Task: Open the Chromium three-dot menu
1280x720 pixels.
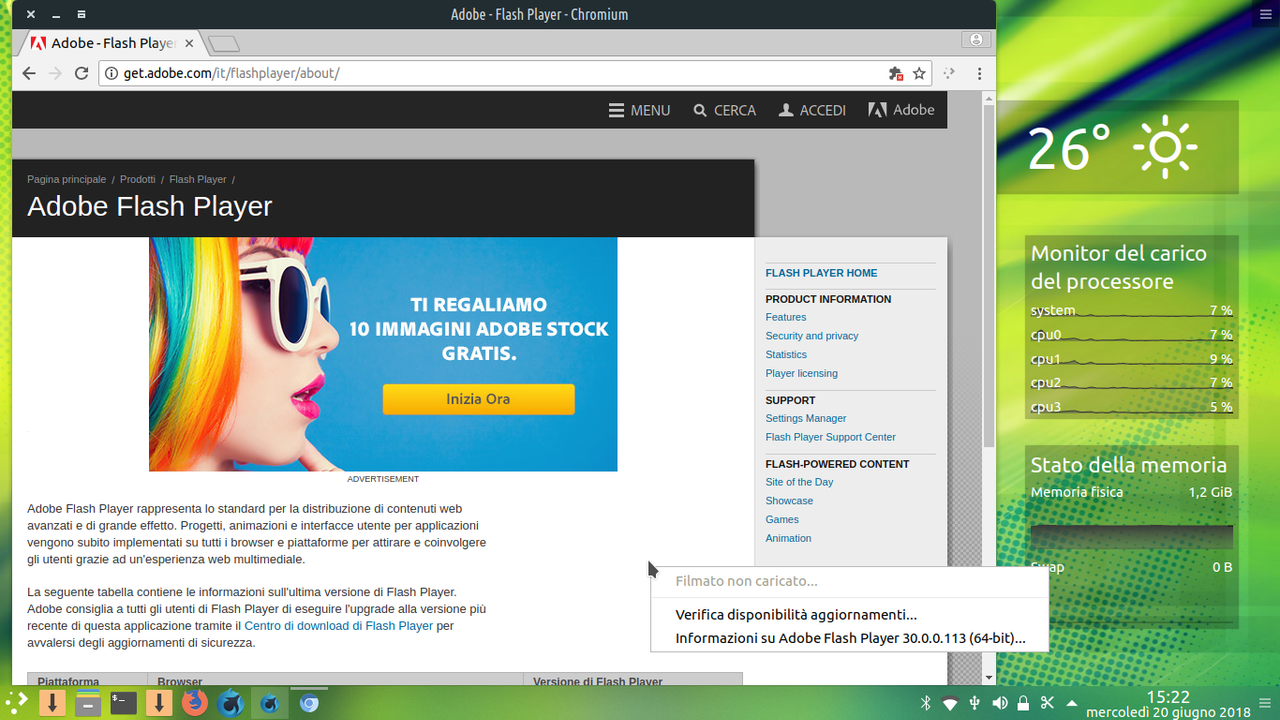Action: pos(979,73)
